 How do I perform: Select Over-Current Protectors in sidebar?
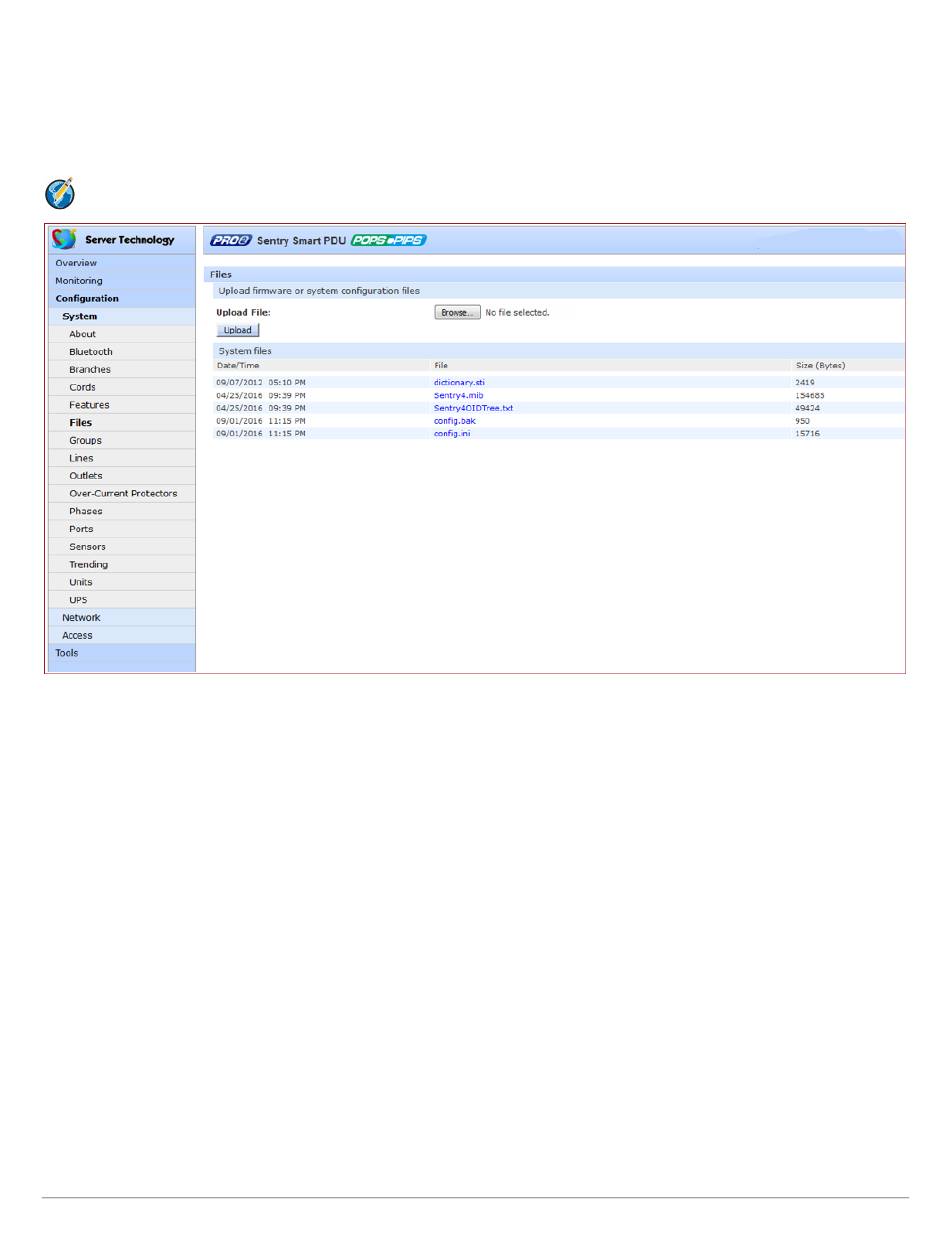point(123,494)
